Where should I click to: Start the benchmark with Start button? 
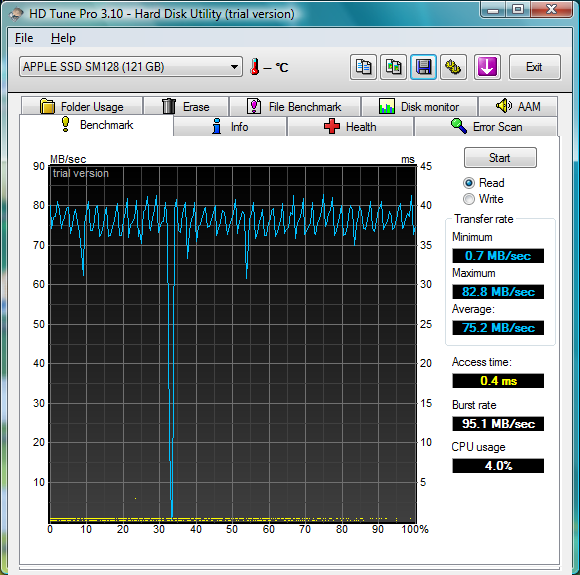pyautogui.click(x=500, y=158)
